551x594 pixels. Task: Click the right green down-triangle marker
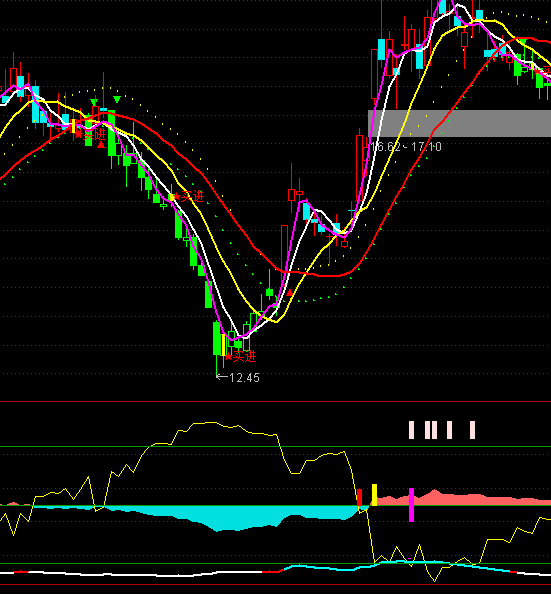(x=117, y=99)
